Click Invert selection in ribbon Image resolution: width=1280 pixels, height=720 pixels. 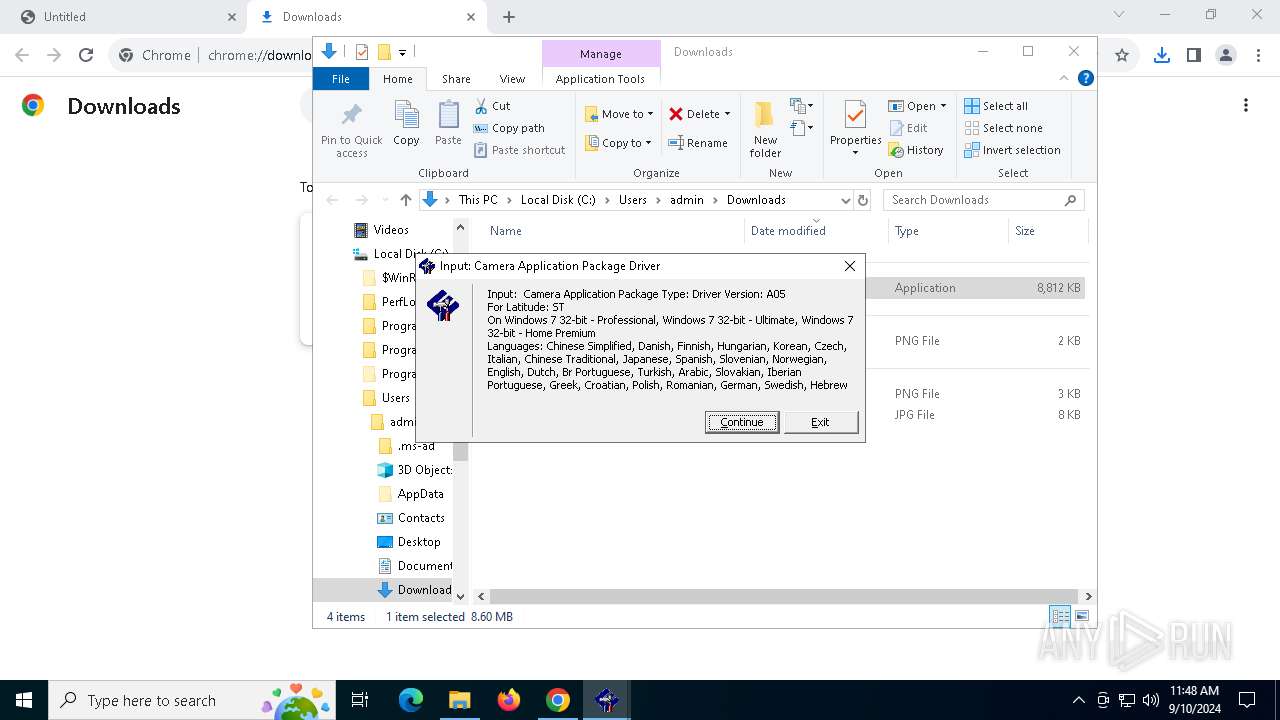1012,150
